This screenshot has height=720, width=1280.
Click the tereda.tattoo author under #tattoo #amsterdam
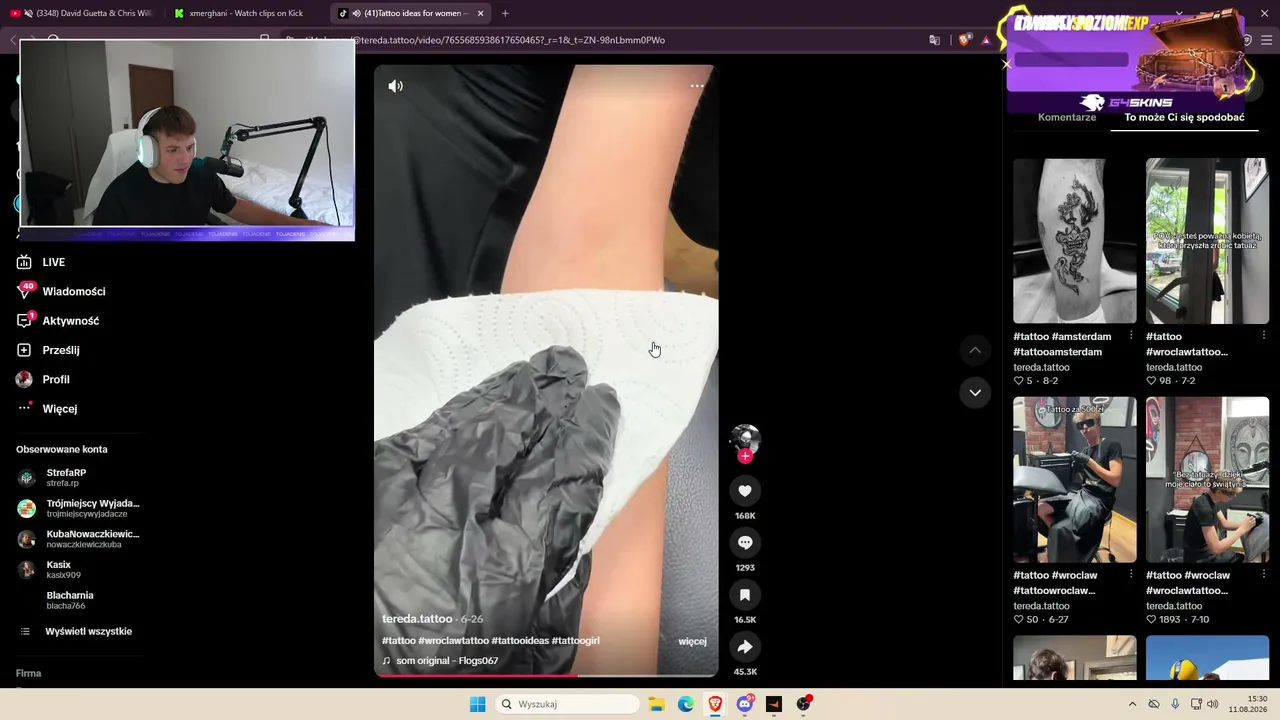(1041, 368)
